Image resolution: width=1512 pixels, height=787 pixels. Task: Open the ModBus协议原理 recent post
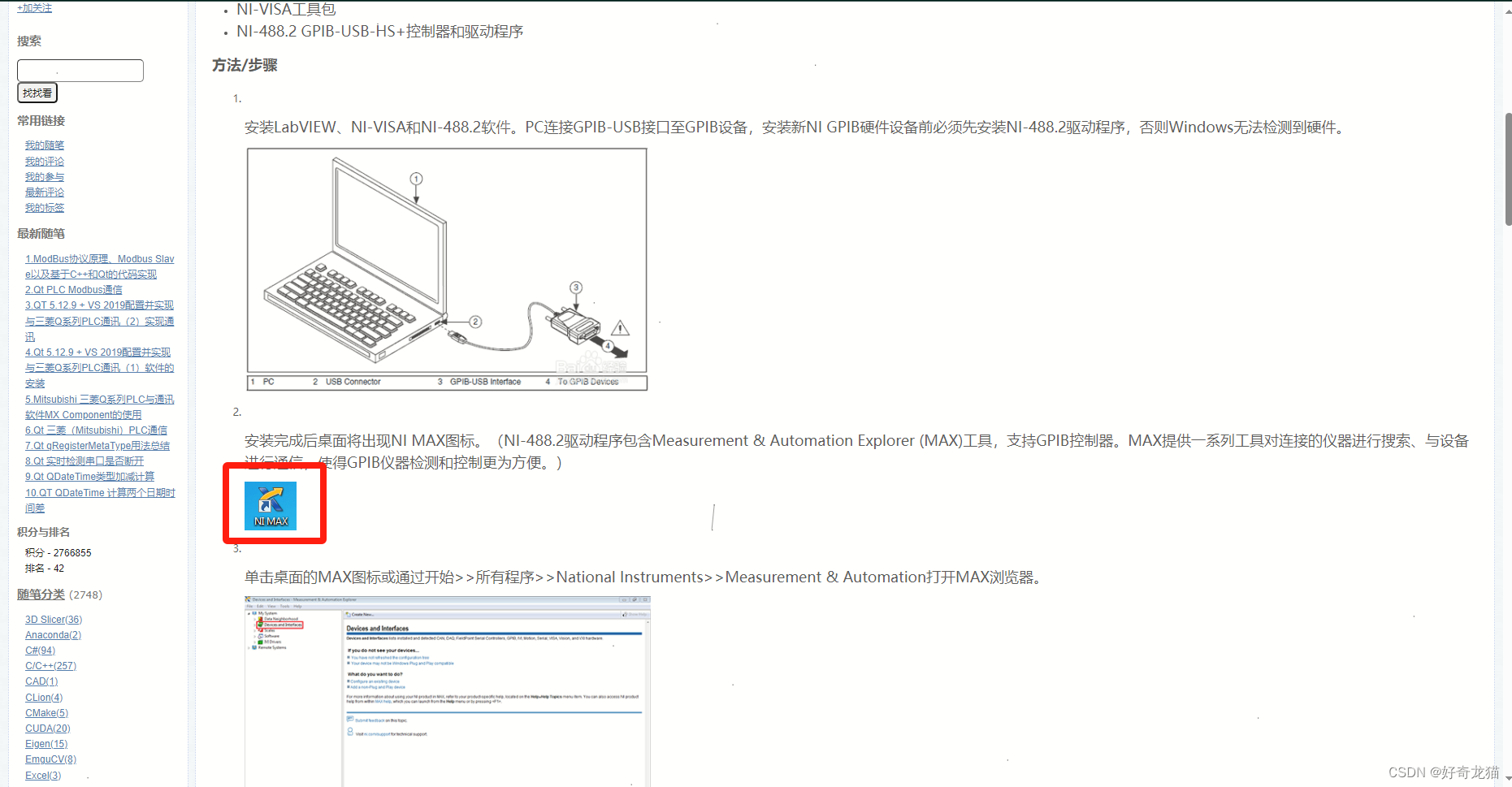tap(100, 266)
